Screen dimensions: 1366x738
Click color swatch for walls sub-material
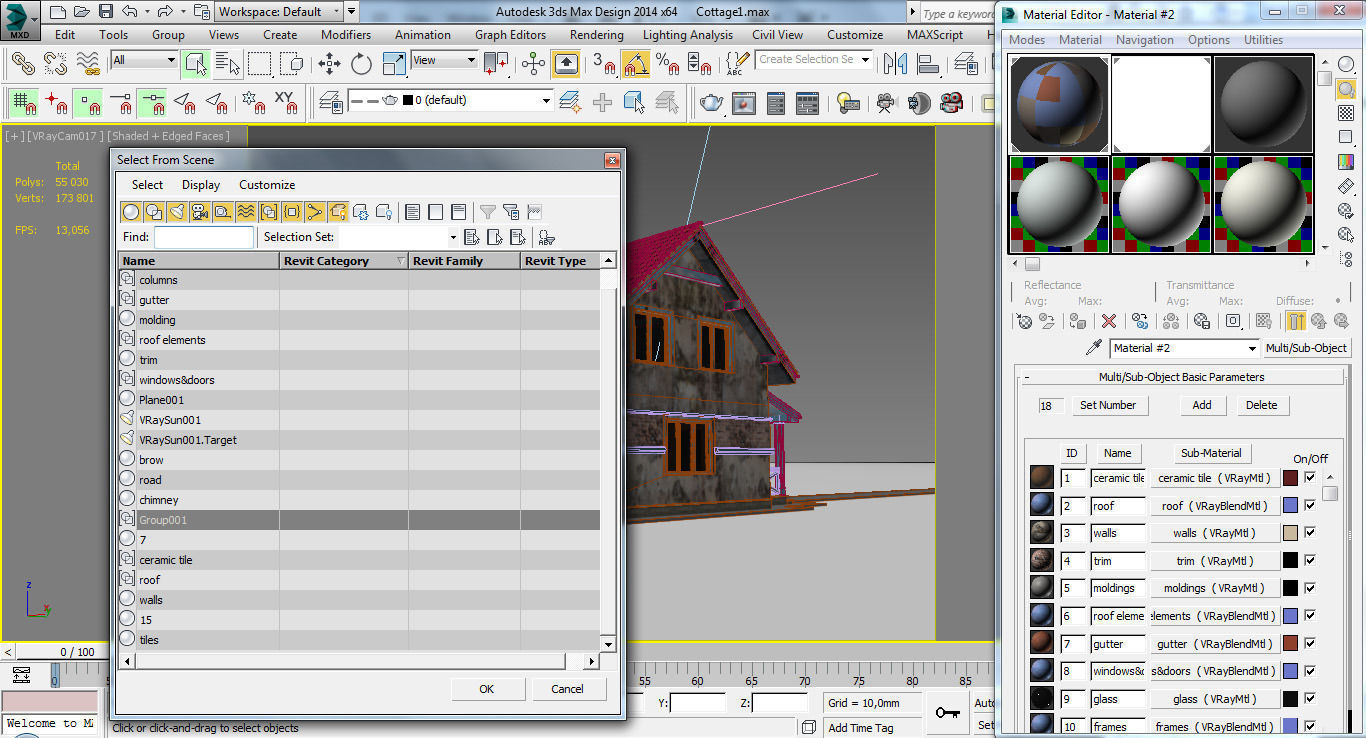coord(1290,533)
